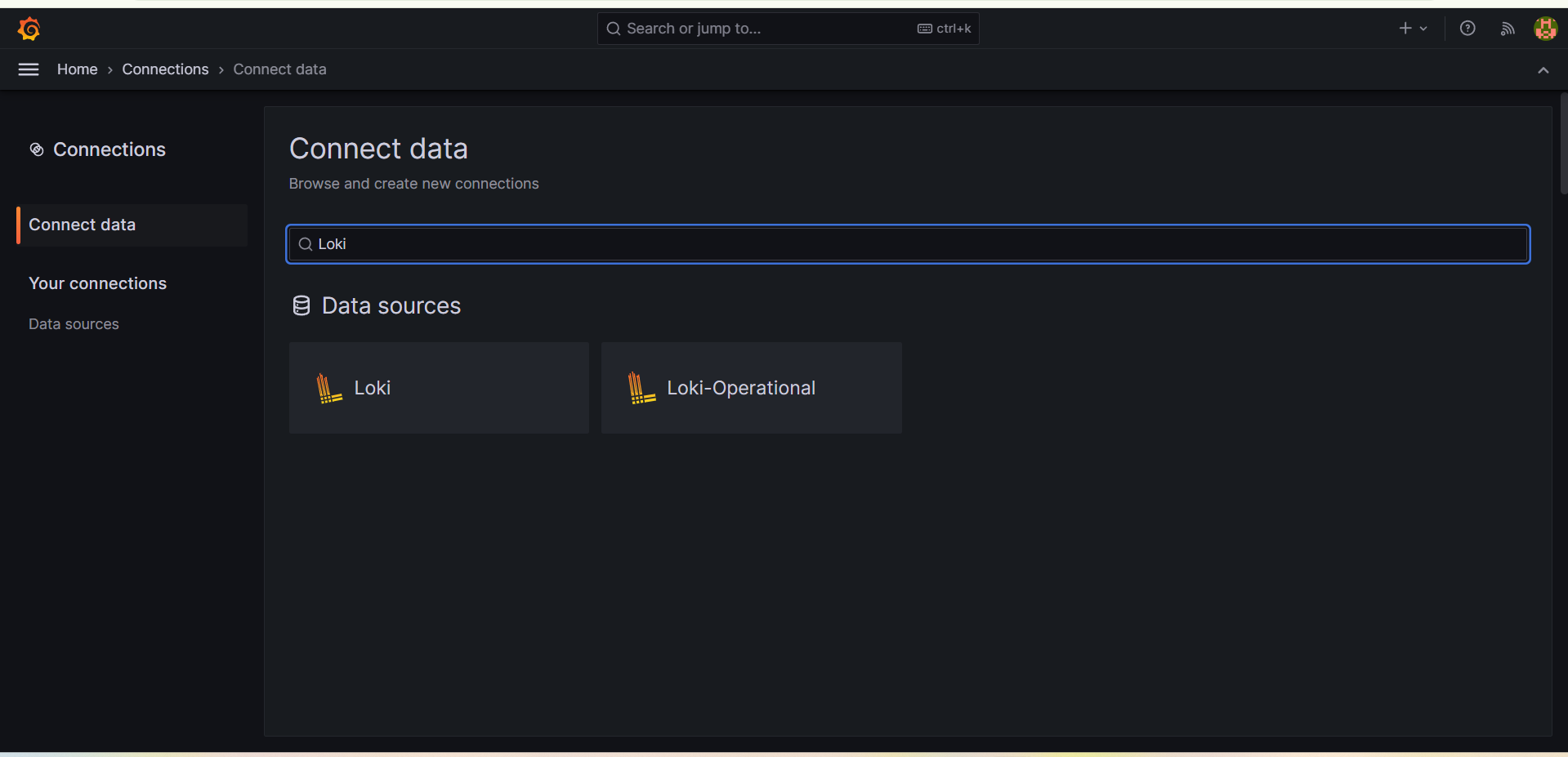Go to the Connections breadcrumb
The height and width of the screenshot is (757, 1568).
point(165,69)
